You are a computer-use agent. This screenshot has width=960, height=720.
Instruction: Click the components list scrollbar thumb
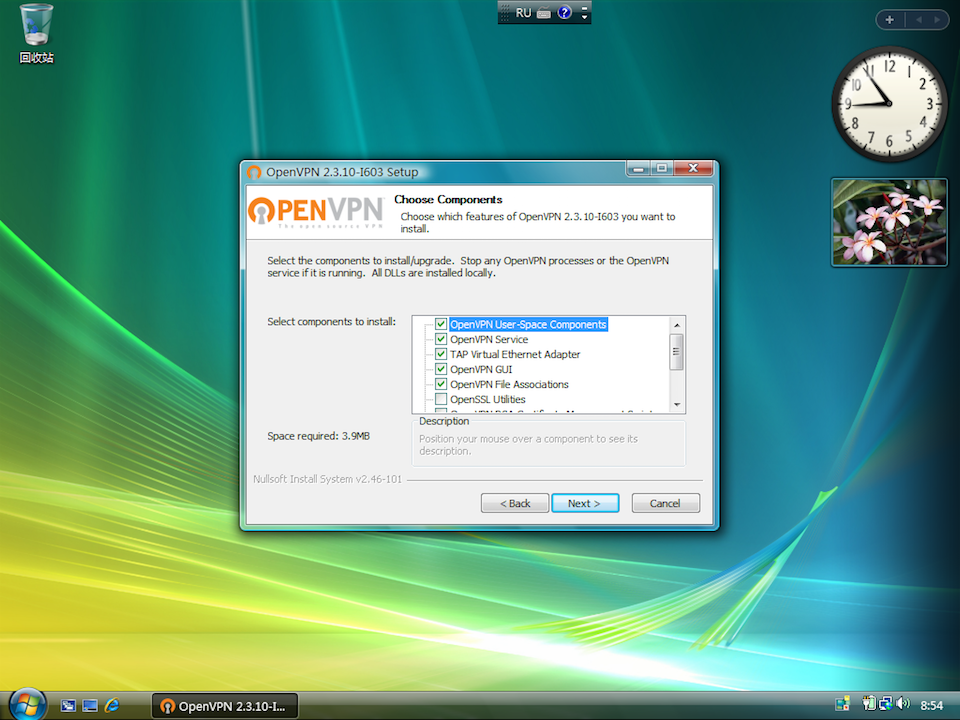677,351
